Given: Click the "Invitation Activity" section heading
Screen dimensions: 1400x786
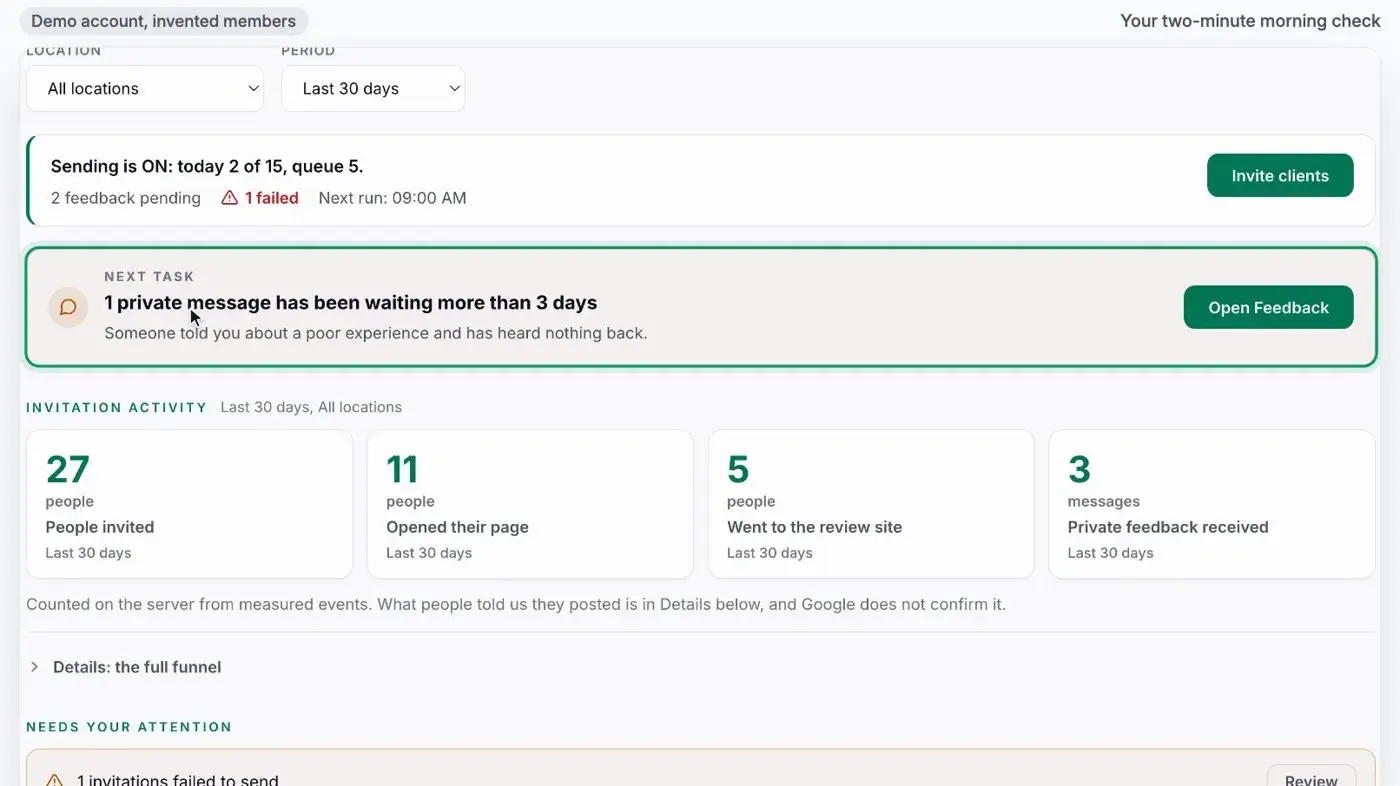Looking at the screenshot, I should pyautogui.click(x=117, y=408).
